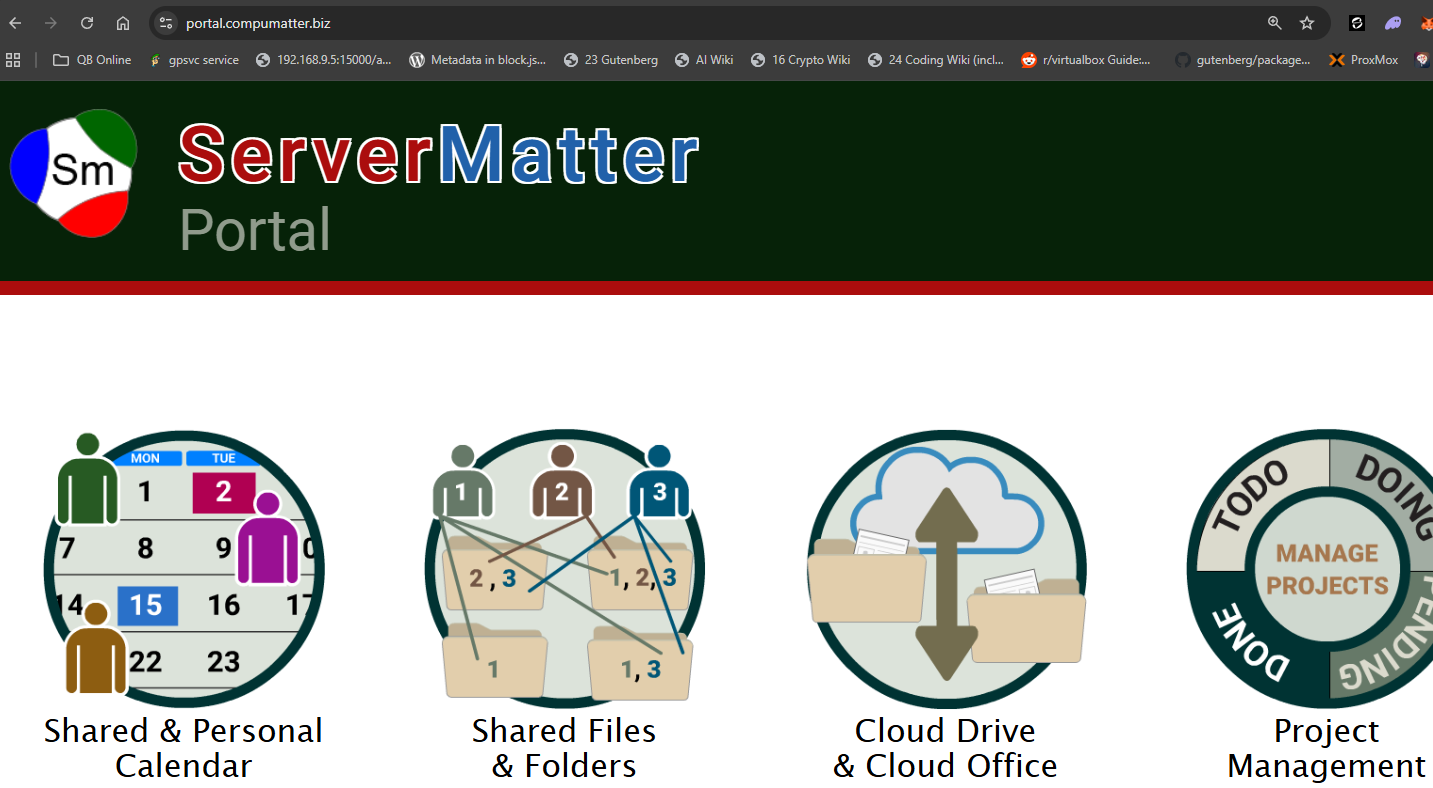The image size is (1433, 788).
Task: Click the Cloud Drive & Cloud Office label
Action: (945, 748)
